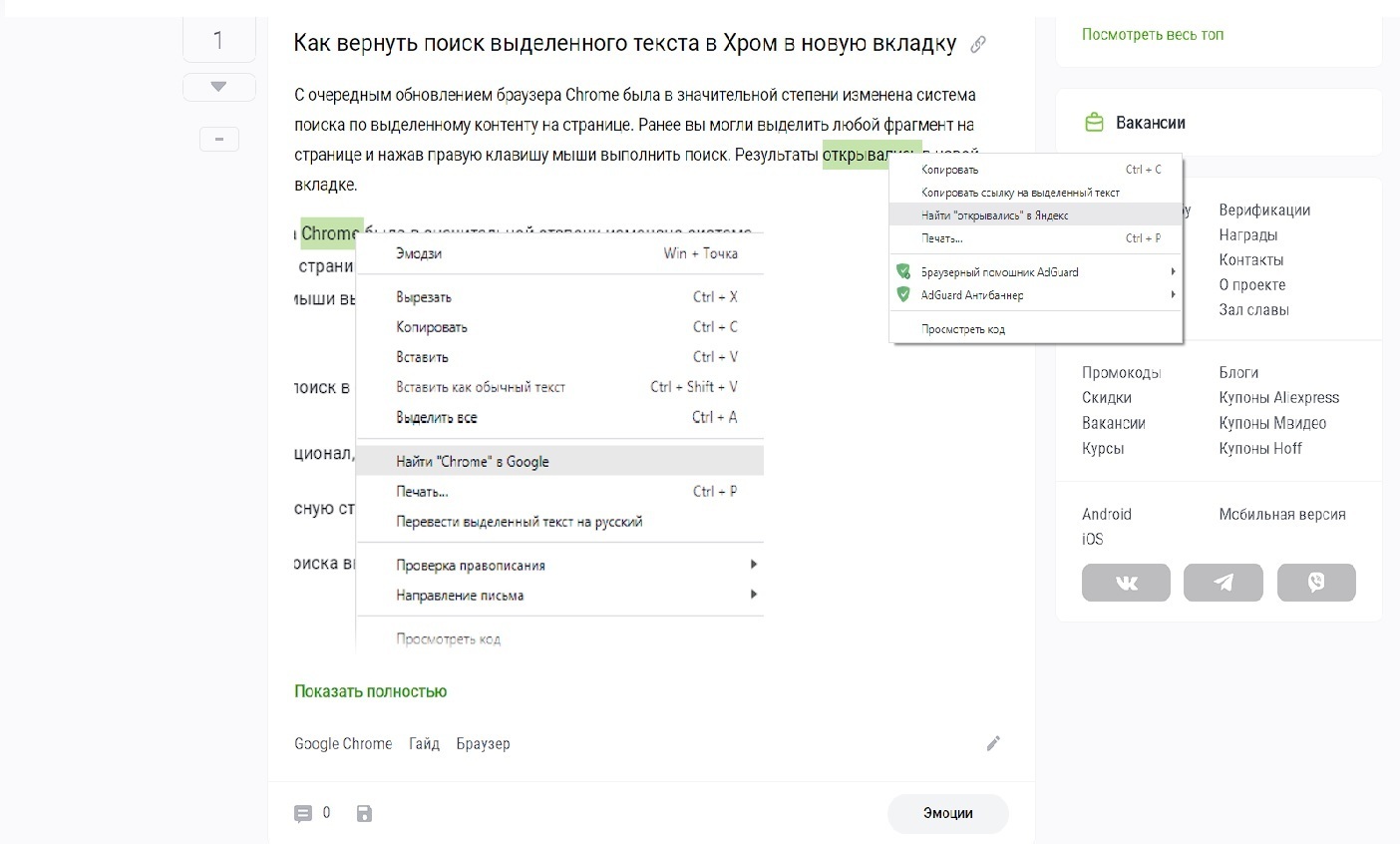1400x844 pixels.
Task: Open the Вакансии sidebar heading
Action: (x=1151, y=123)
